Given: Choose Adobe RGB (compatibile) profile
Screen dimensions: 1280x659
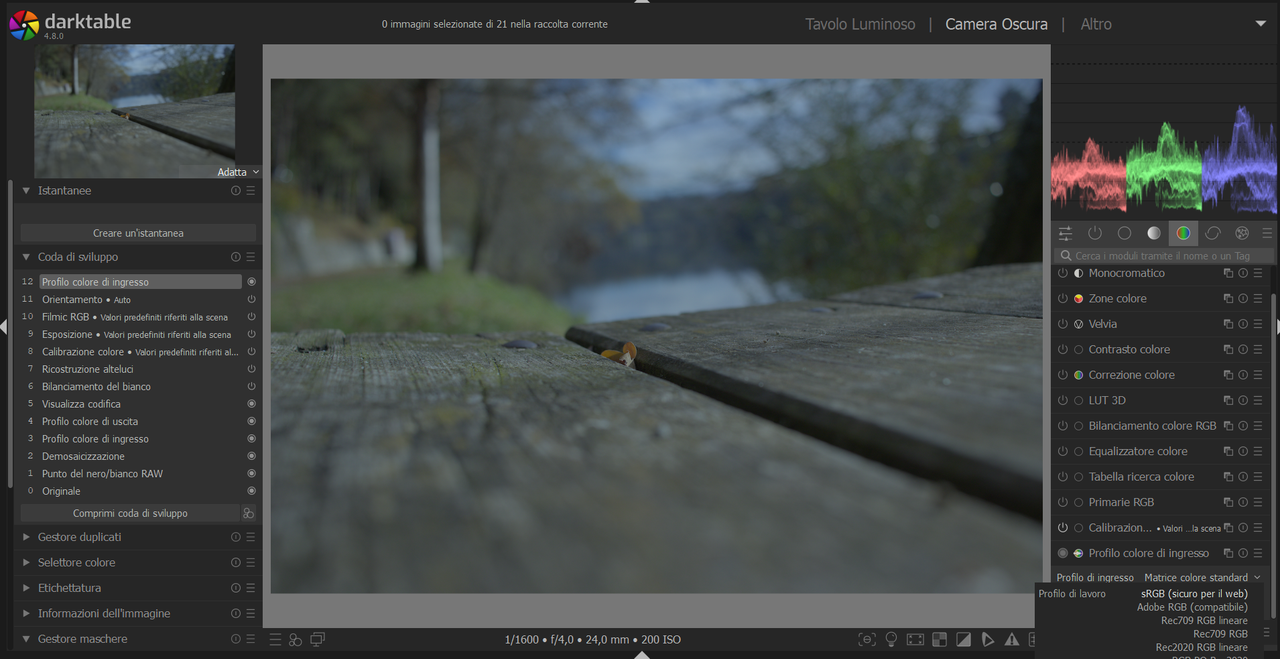Looking at the screenshot, I should point(1192,607).
